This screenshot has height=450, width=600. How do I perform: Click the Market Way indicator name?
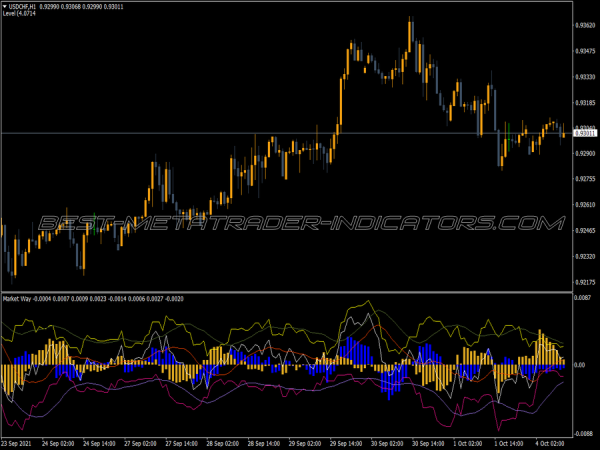point(17,298)
